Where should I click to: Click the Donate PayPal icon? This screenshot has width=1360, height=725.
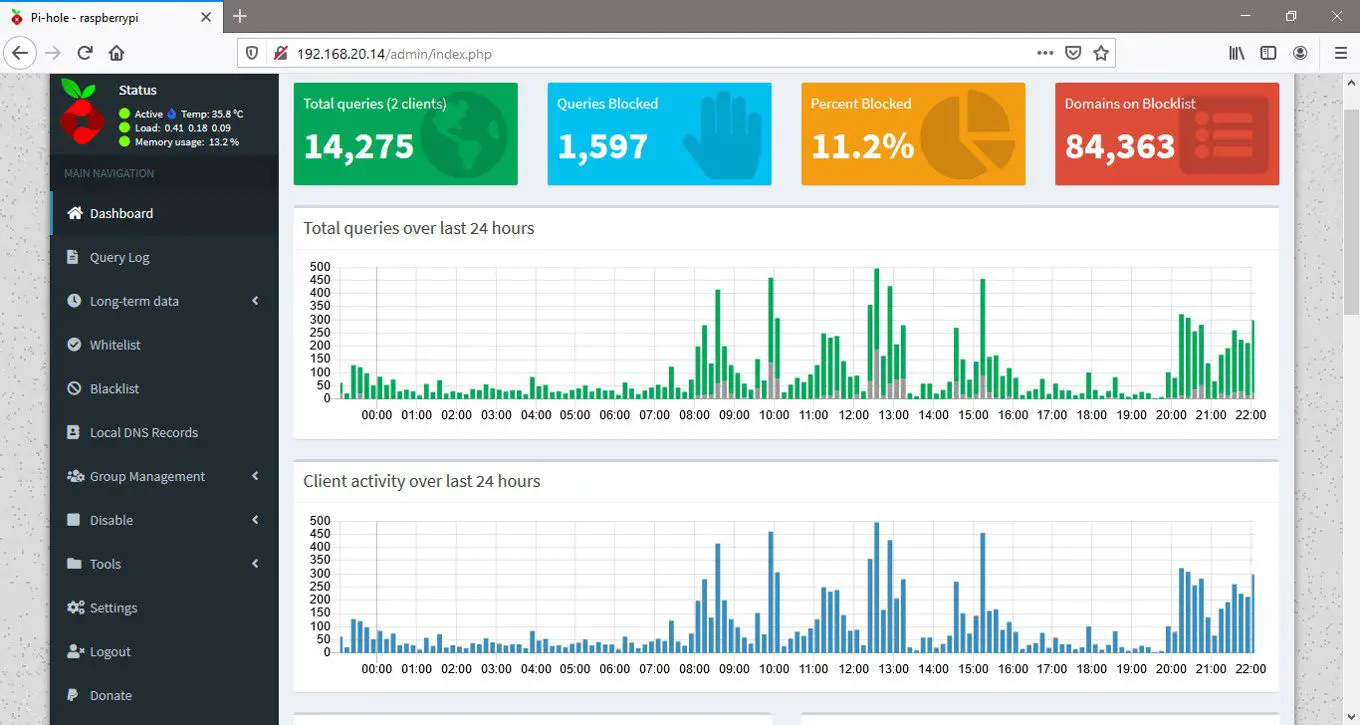point(73,696)
